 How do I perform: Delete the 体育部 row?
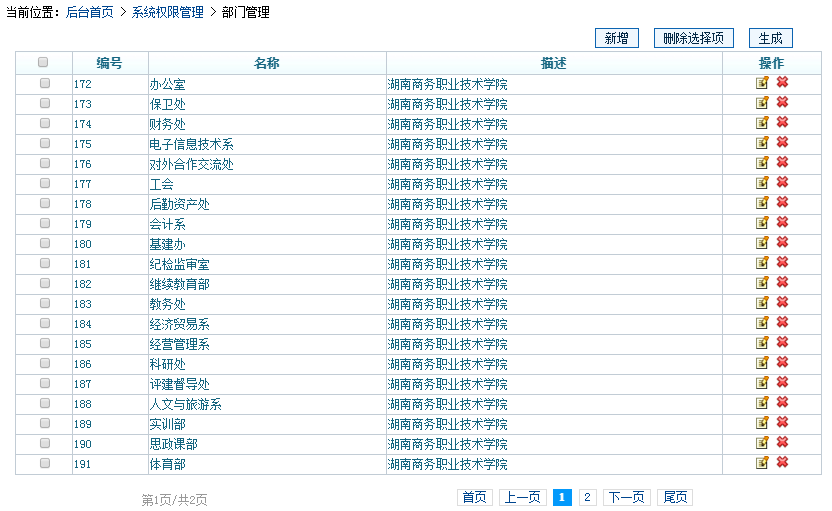pyautogui.click(x=782, y=463)
